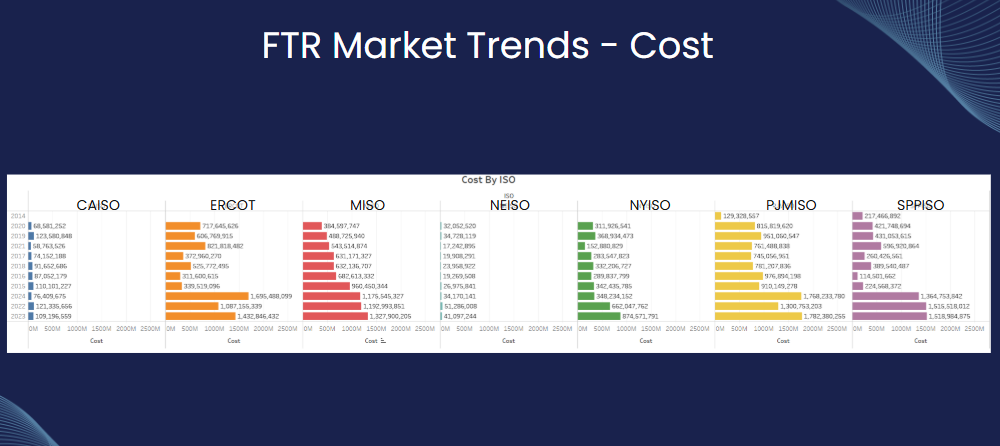Click the orange ERCOT bar for 2024
This screenshot has width=1000, height=446.
point(207,296)
